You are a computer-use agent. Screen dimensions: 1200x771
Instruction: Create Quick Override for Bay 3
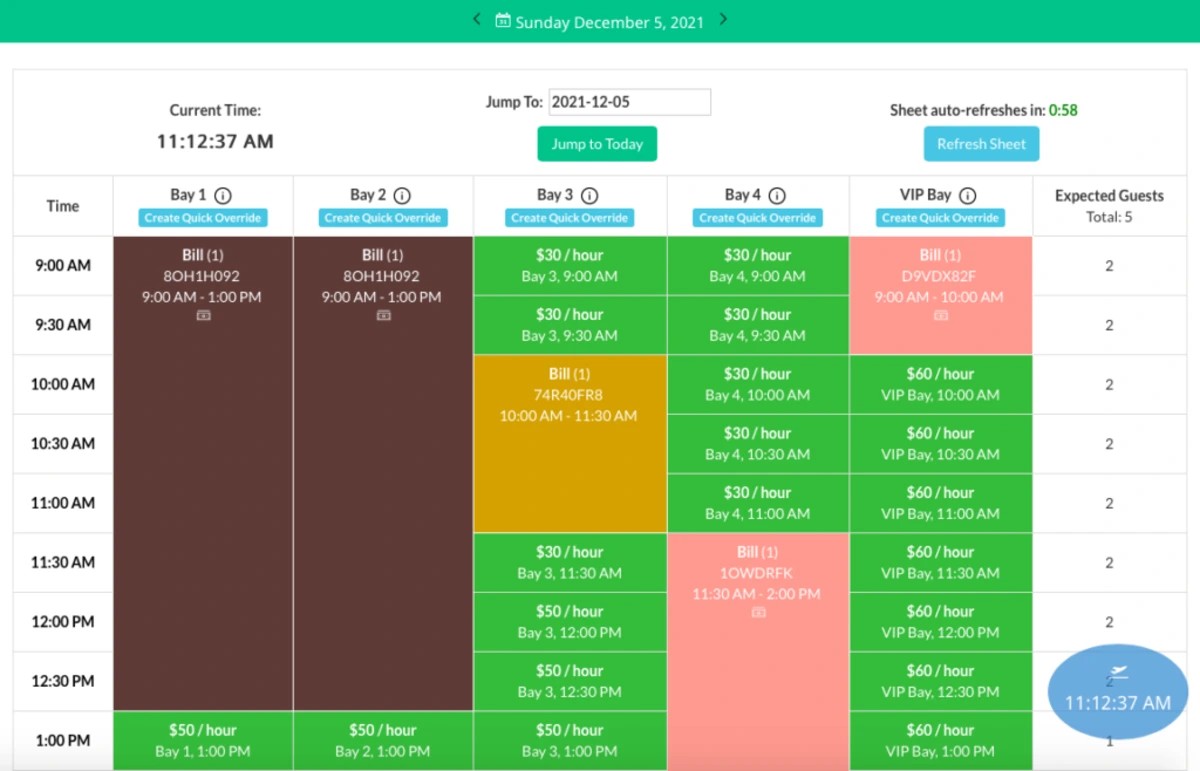point(570,217)
